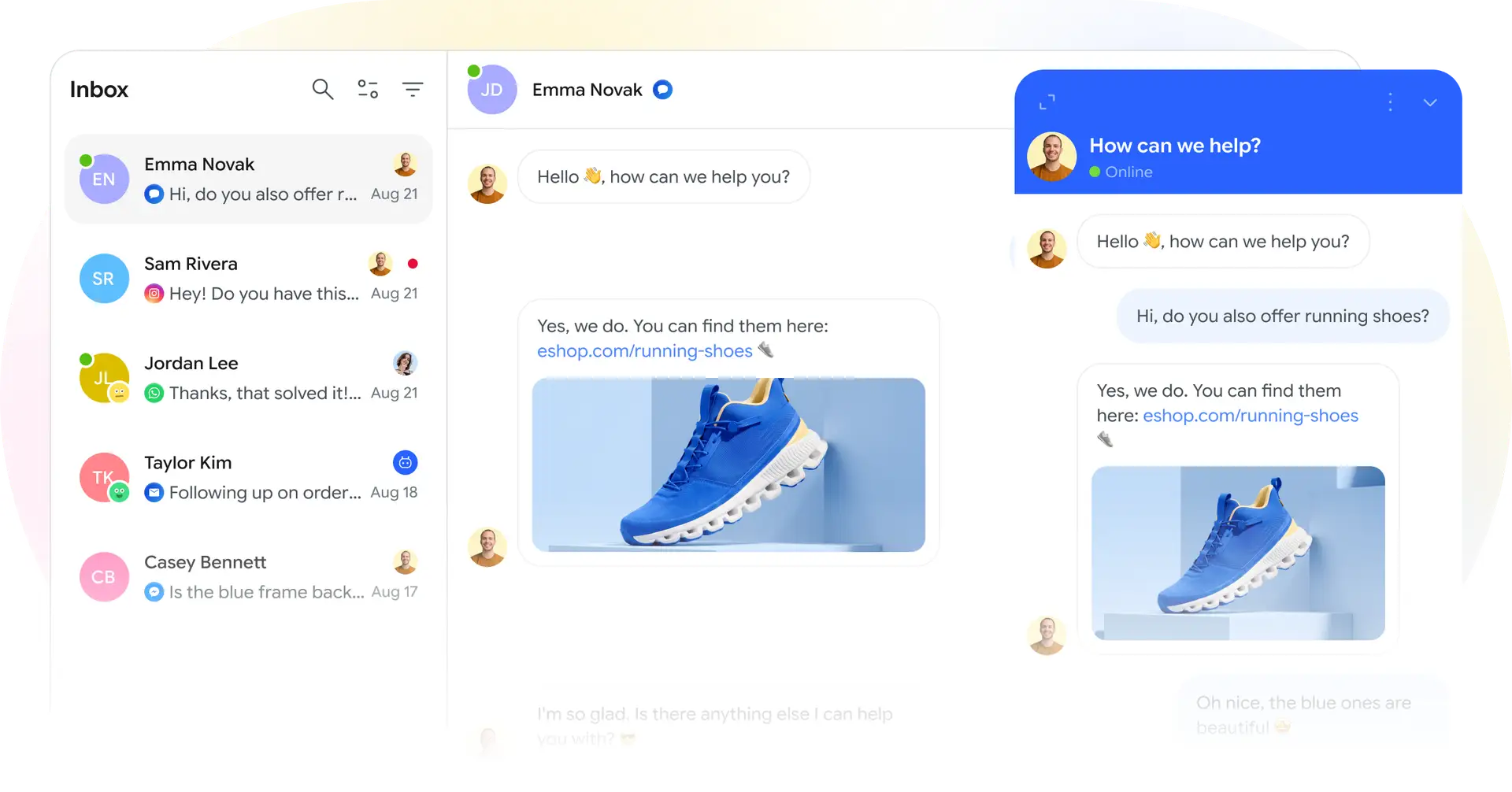Open running shoe image in main conversation

(728, 464)
